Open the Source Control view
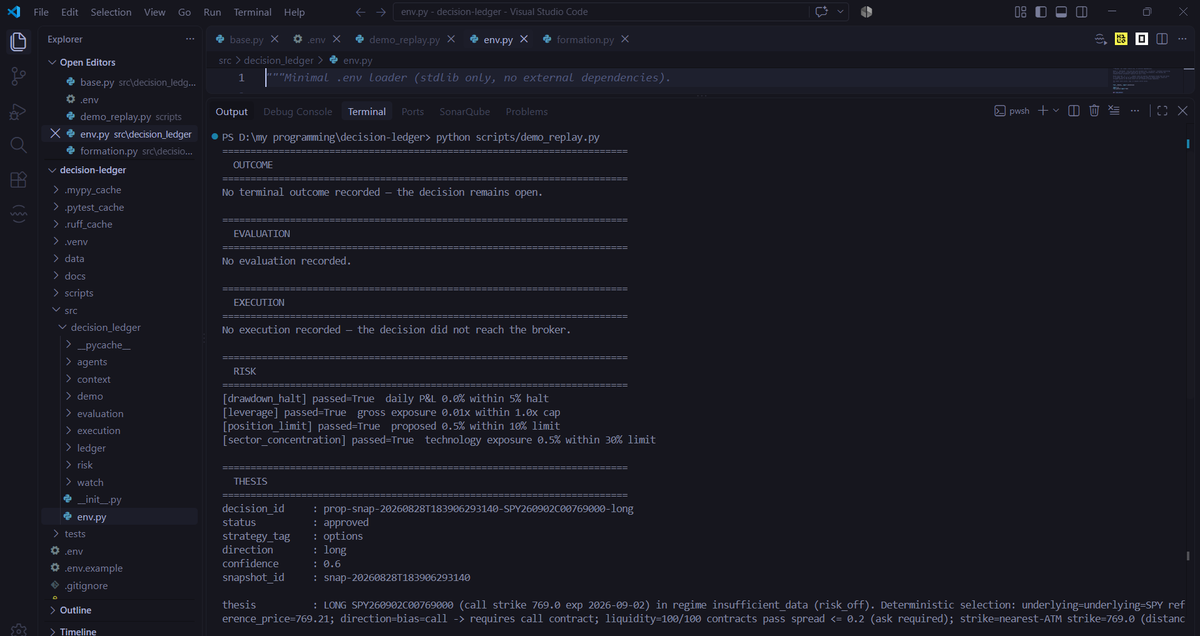Screen dimensions: 1200x636 (x=18, y=76)
